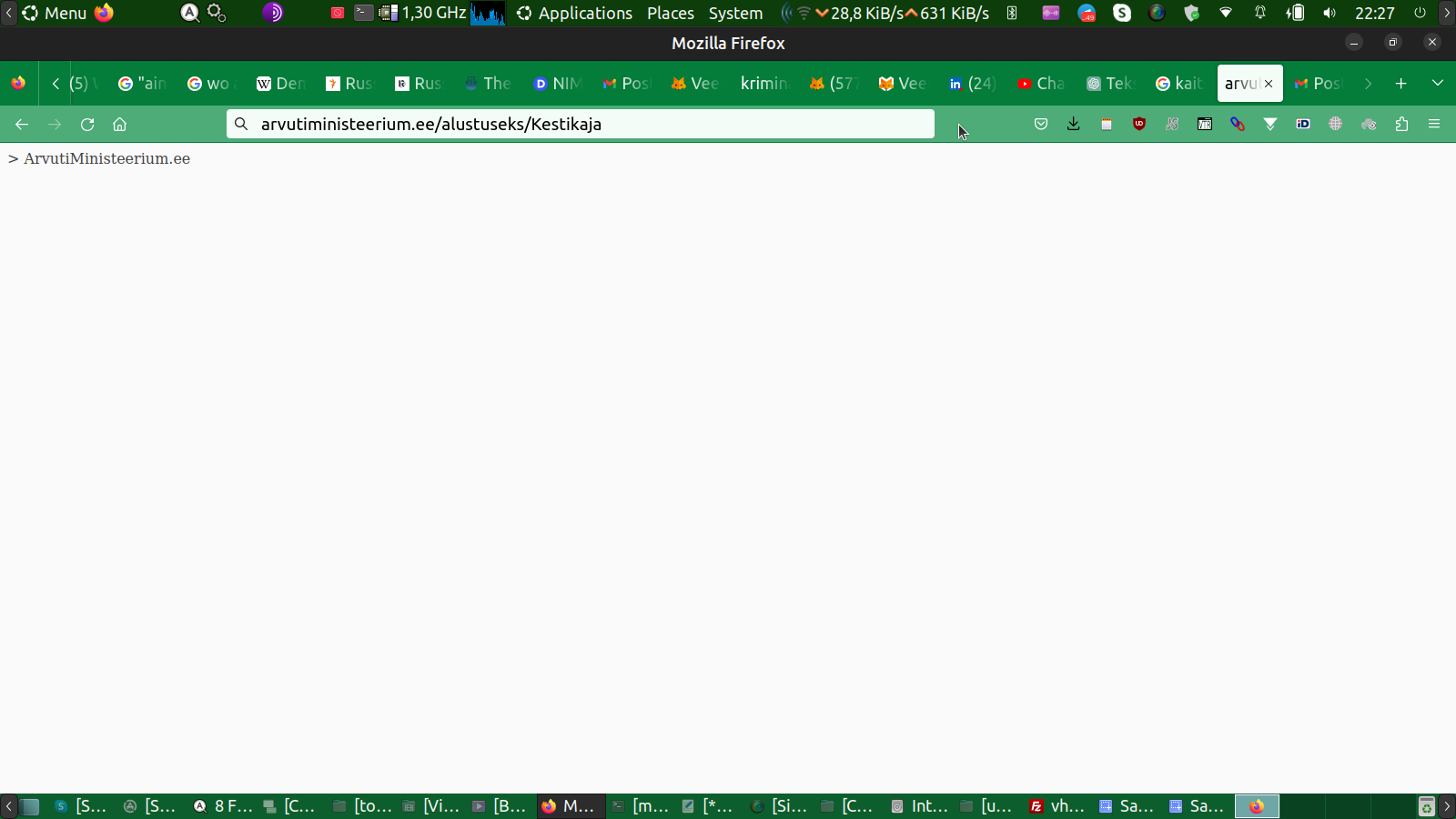Select the Gmail 'Pos' tab after active tab
Image resolution: width=1456 pixels, height=819 pixels.
coord(1318,84)
